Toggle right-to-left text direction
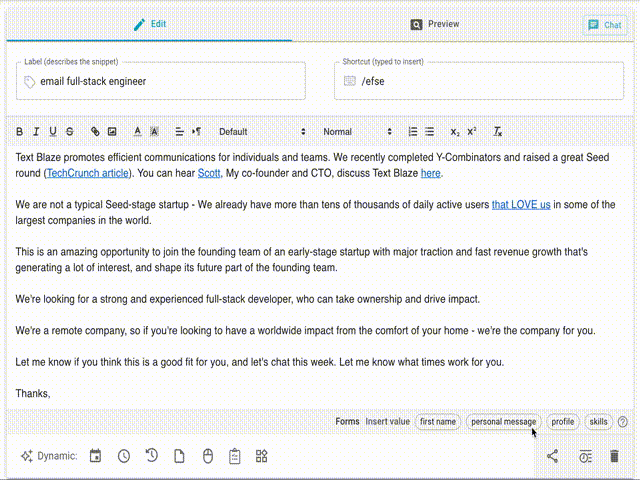Screen dimensions: 640x480 (x=196, y=131)
